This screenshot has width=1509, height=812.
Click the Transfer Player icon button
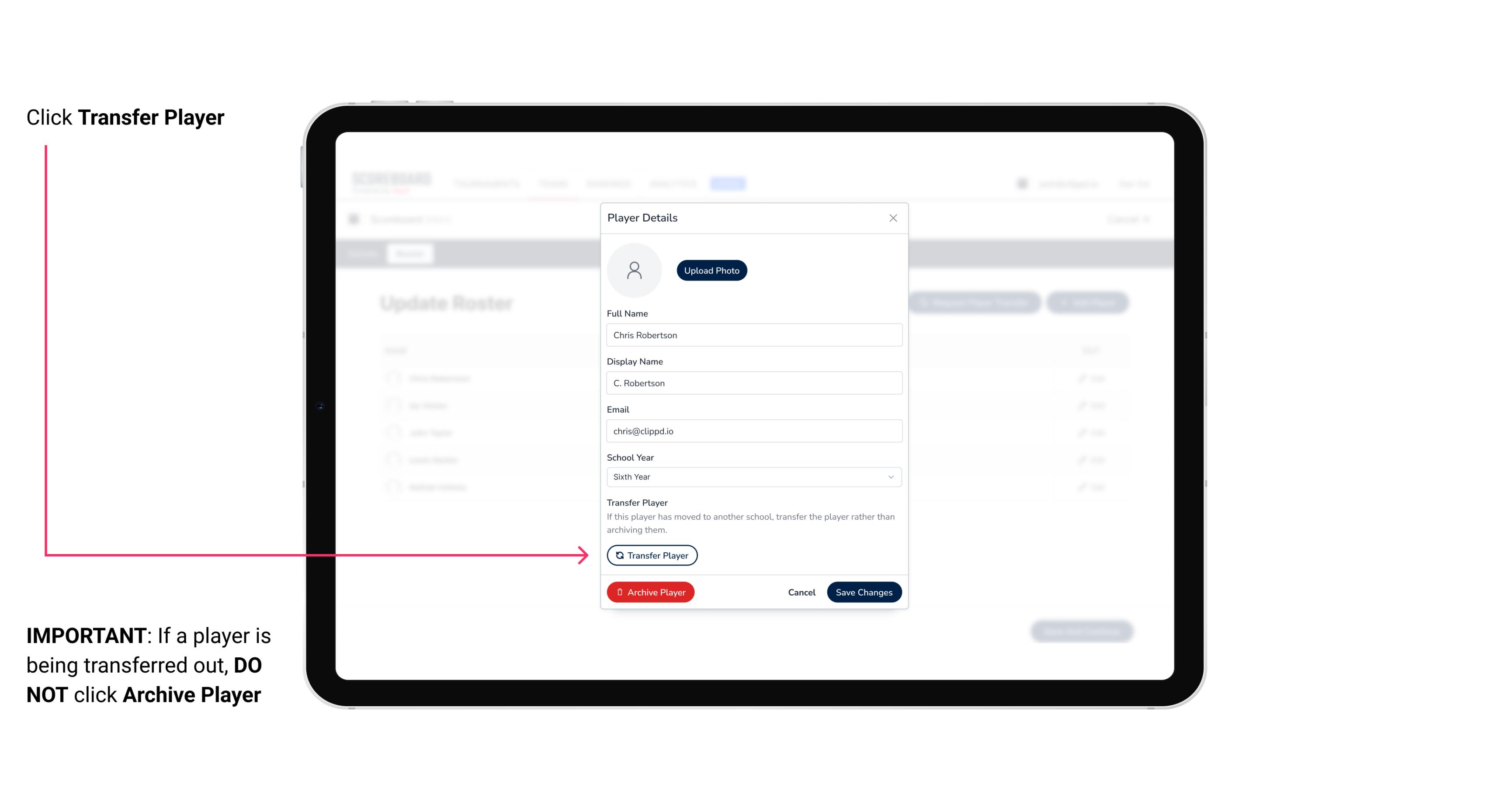651,555
